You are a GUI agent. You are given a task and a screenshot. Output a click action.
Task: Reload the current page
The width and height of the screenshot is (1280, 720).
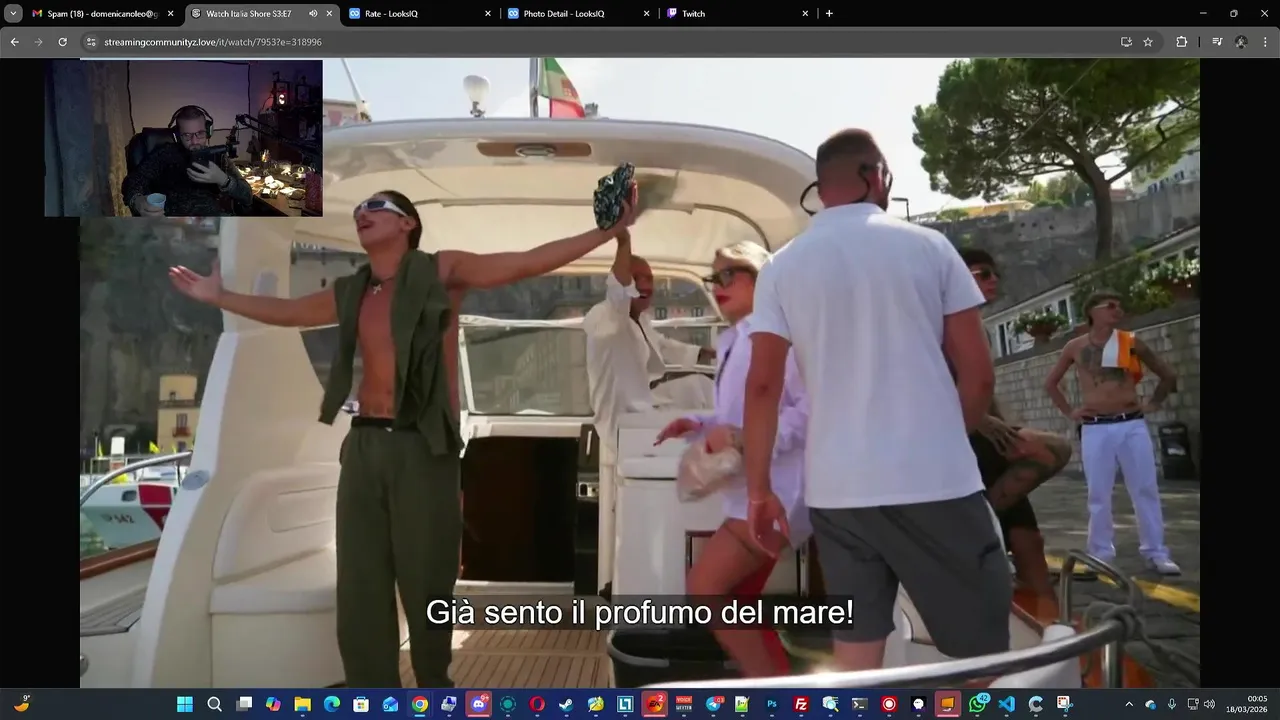point(62,42)
